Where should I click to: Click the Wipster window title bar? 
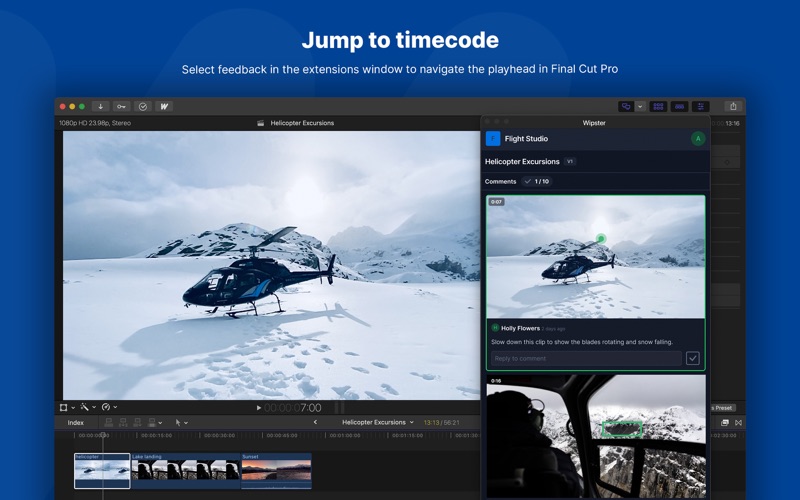tap(594, 122)
